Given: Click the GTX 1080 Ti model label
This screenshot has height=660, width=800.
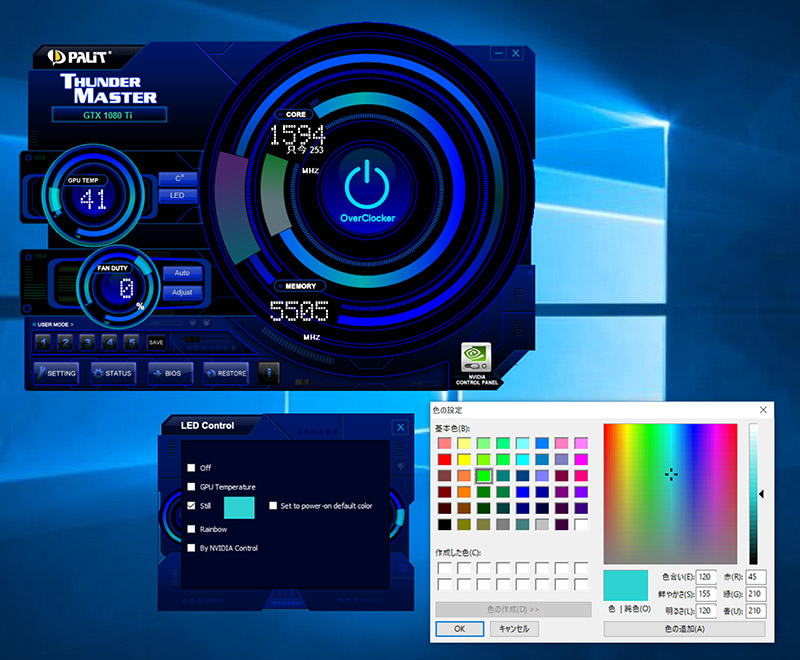Looking at the screenshot, I should click(x=109, y=115).
